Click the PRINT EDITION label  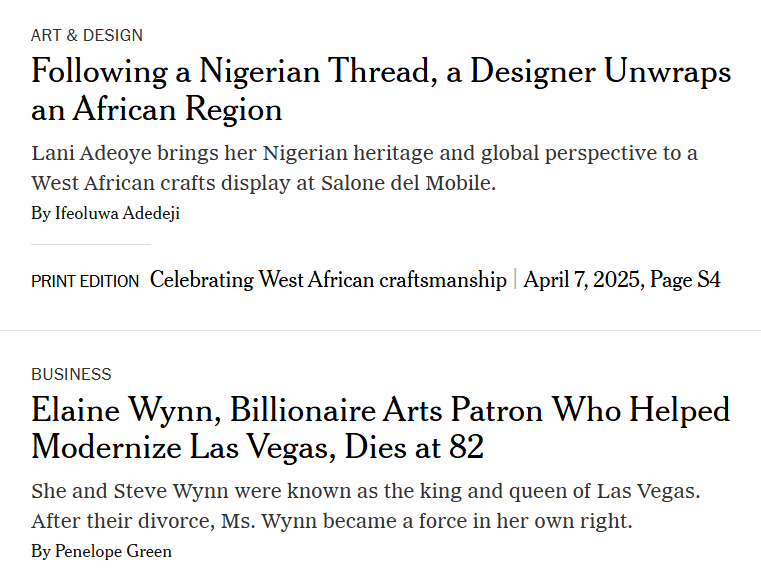pyautogui.click(x=85, y=281)
